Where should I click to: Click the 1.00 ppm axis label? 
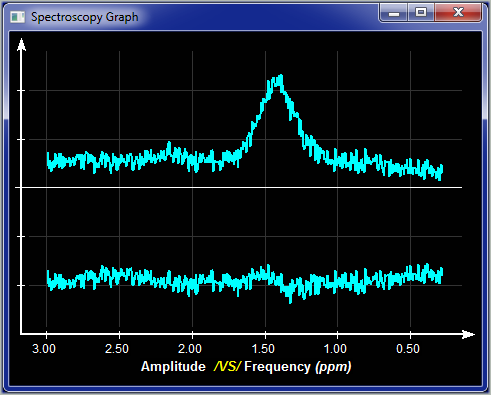point(335,349)
